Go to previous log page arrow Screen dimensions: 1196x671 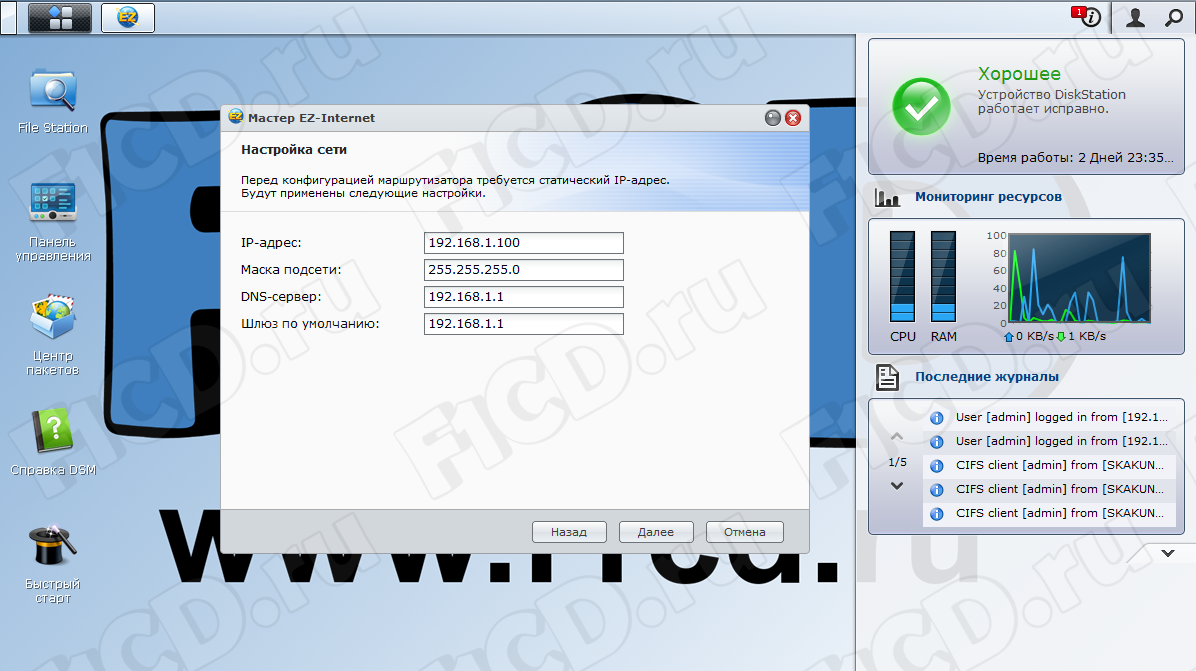[x=897, y=437]
